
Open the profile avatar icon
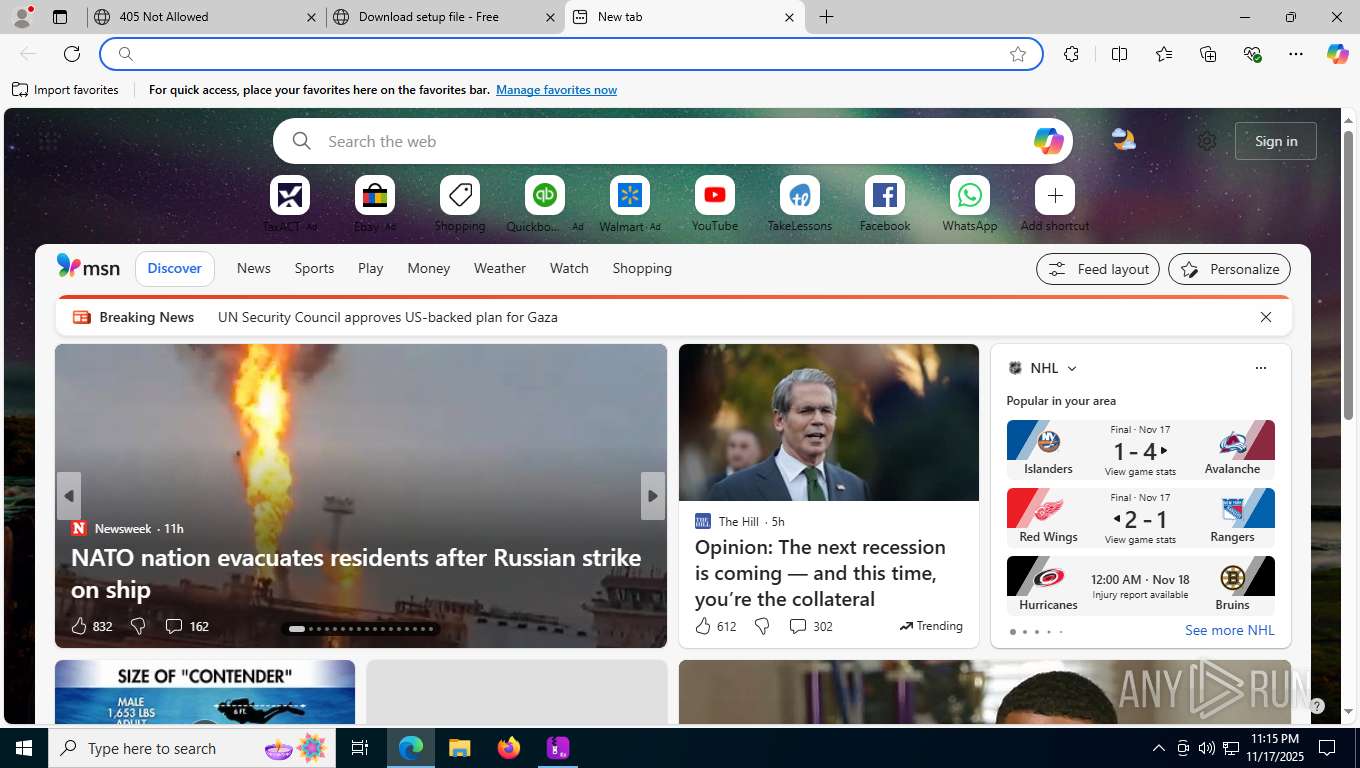[x=22, y=17]
